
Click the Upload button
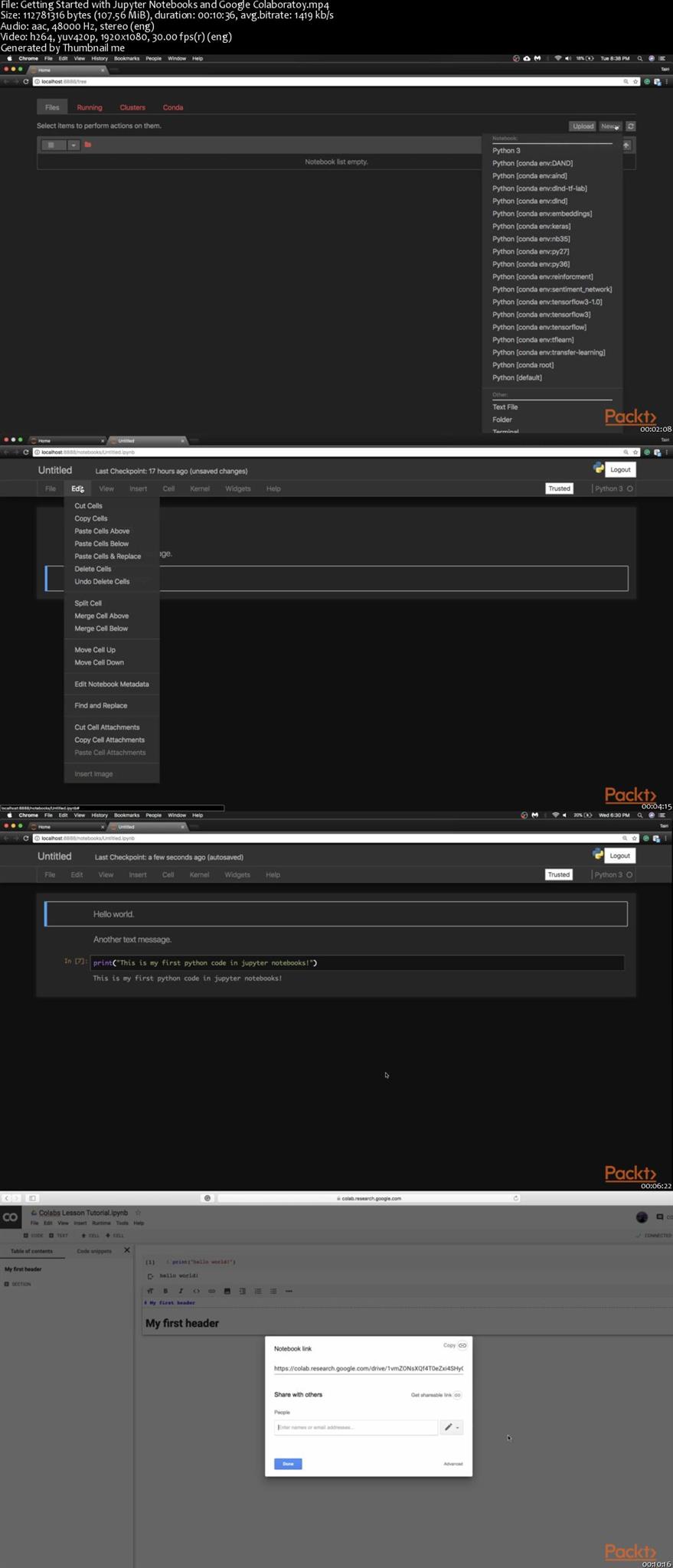[x=583, y=126]
